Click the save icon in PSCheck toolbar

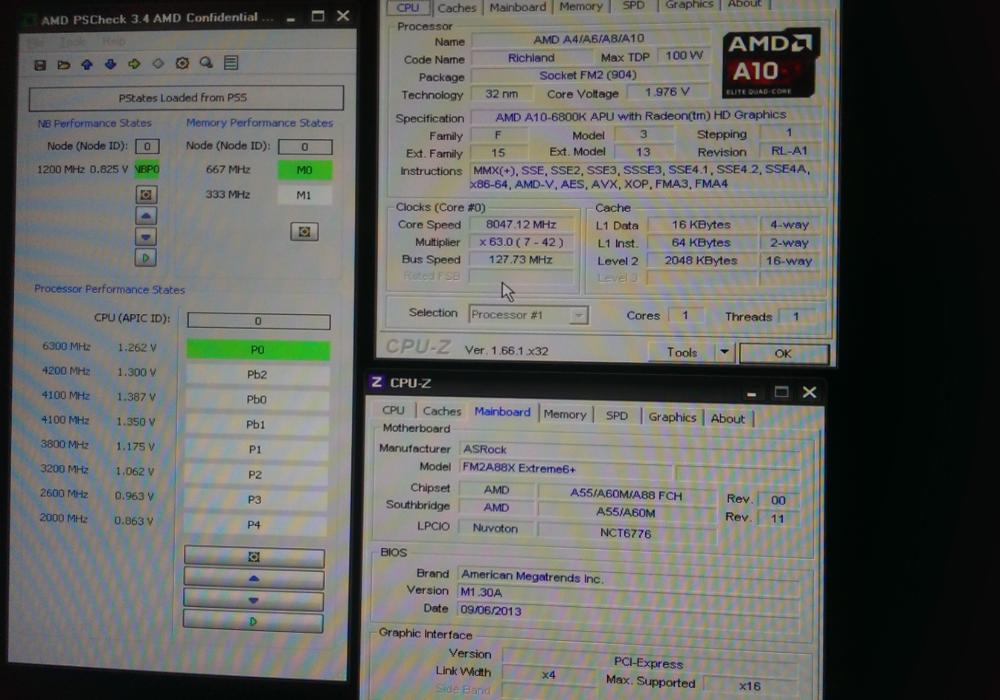40,64
